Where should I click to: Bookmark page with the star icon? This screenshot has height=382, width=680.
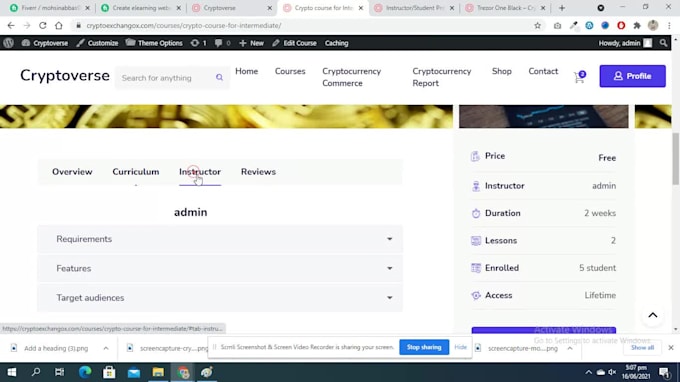(x=538, y=26)
